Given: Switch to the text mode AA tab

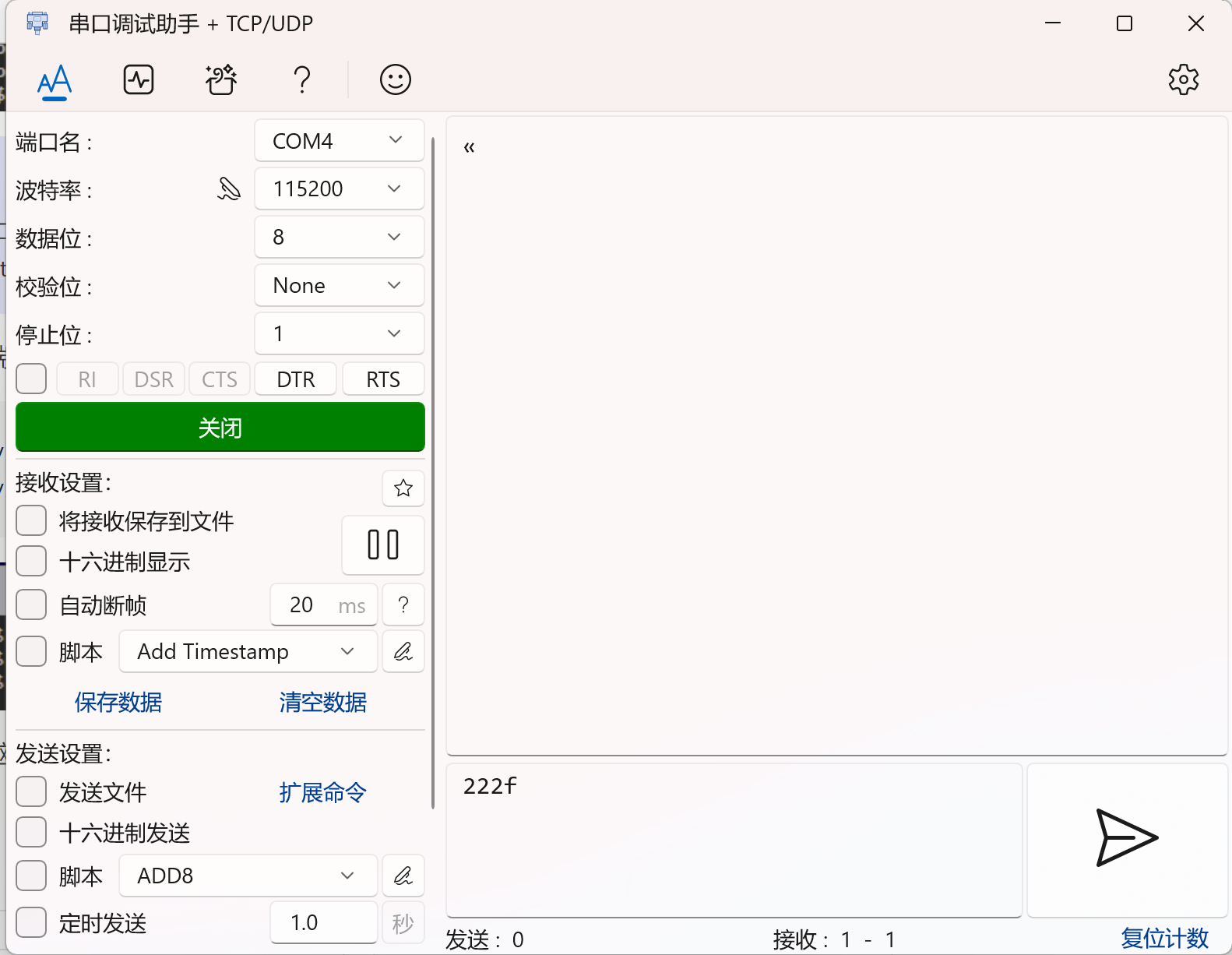Looking at the screenshot, I should pyautogui.click(x=55, y=80).
